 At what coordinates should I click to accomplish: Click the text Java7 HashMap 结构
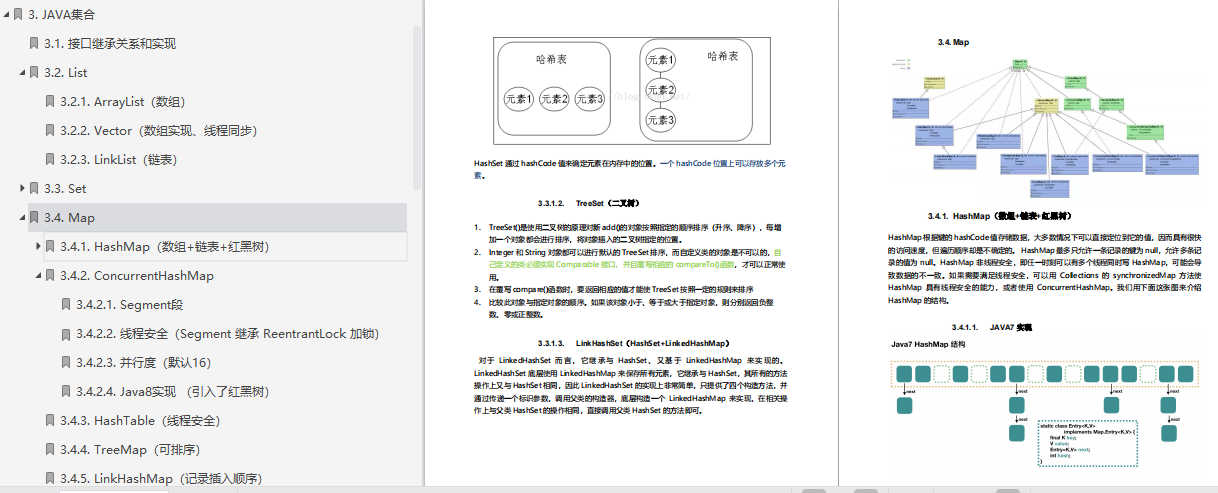pyautogui.click(x=928, y=343)
